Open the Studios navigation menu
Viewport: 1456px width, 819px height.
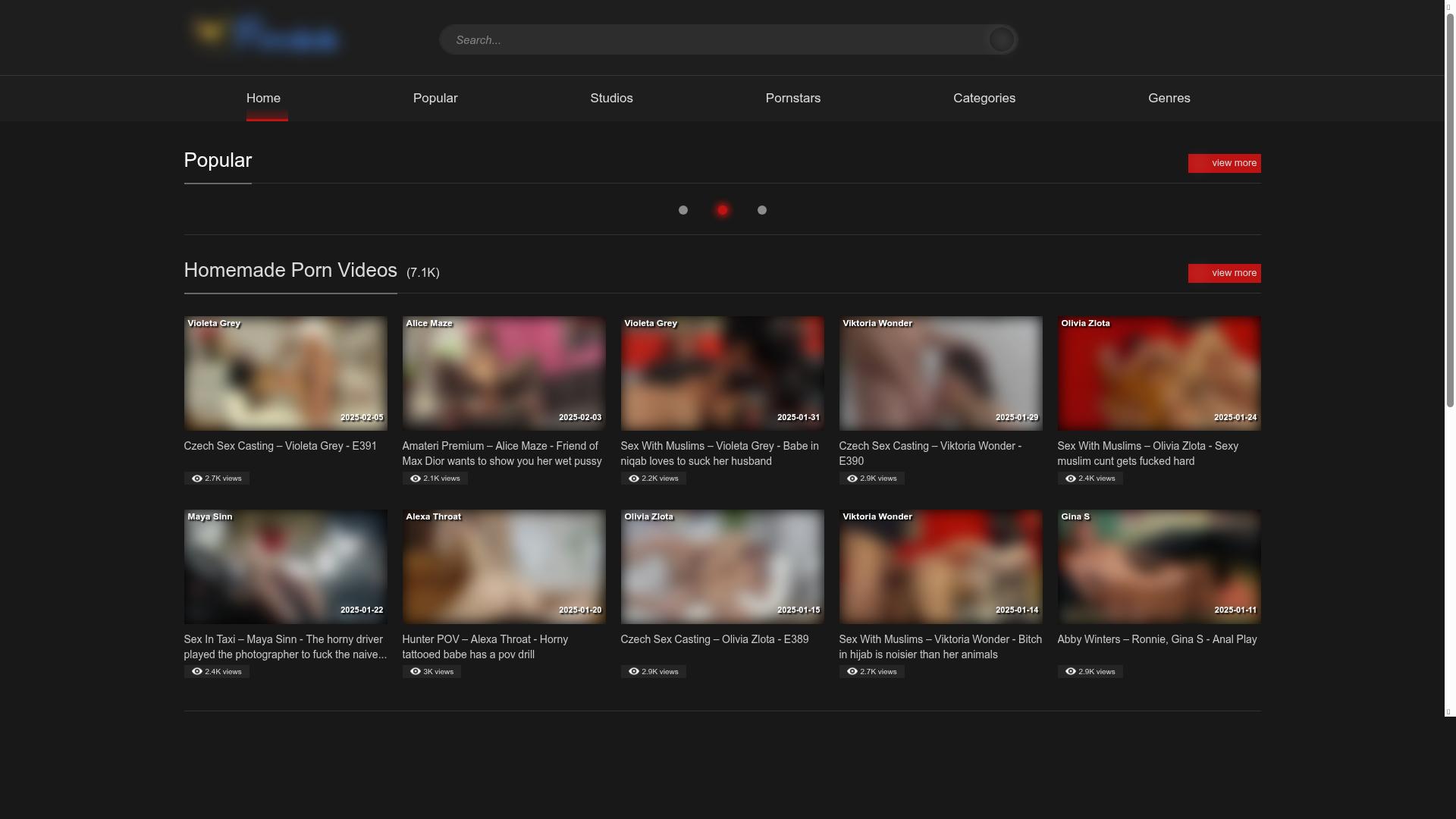point(611,98)
